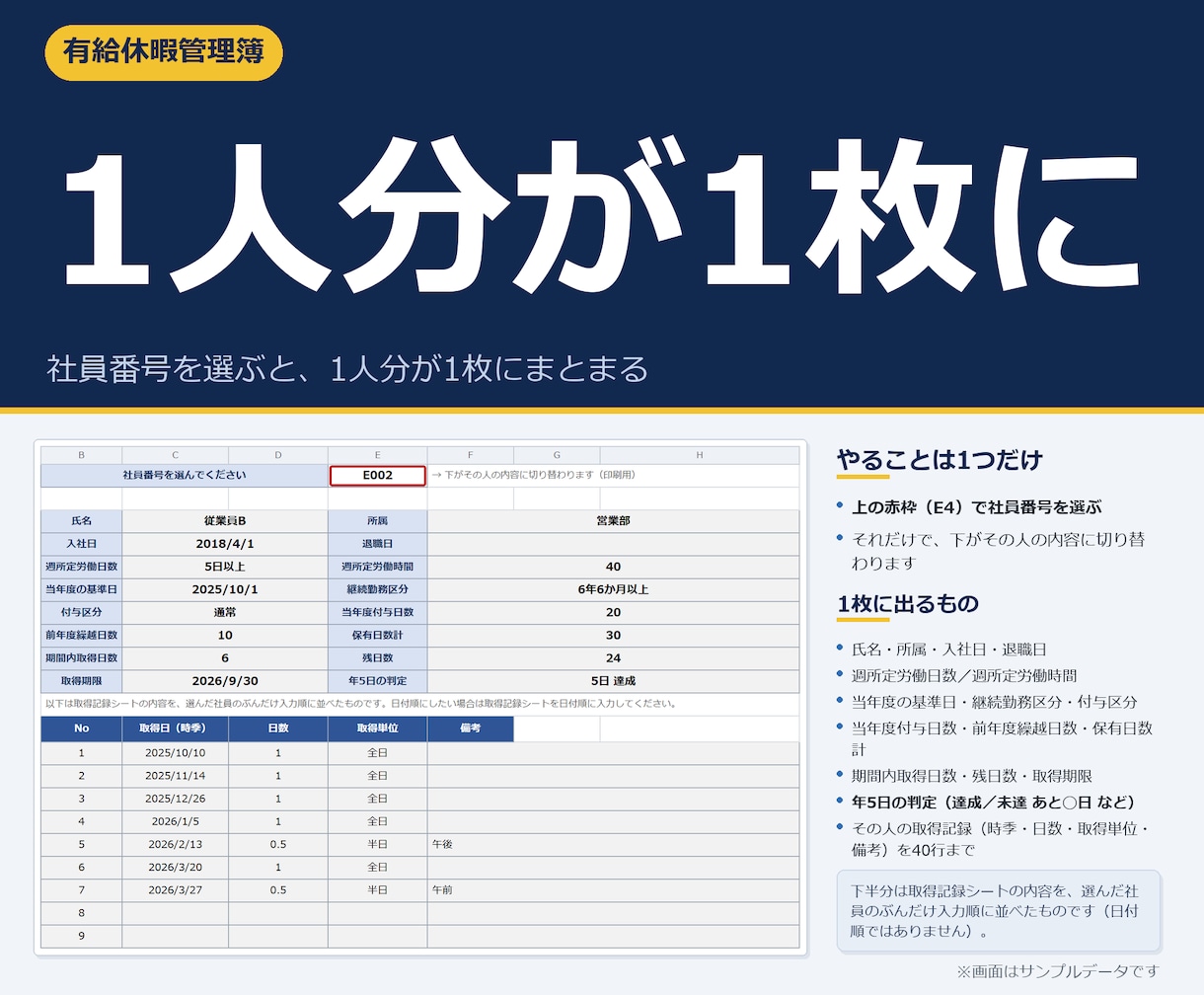Click the No table header
The height and width of the screenshot is (995, 1204).
pos(81,728)
